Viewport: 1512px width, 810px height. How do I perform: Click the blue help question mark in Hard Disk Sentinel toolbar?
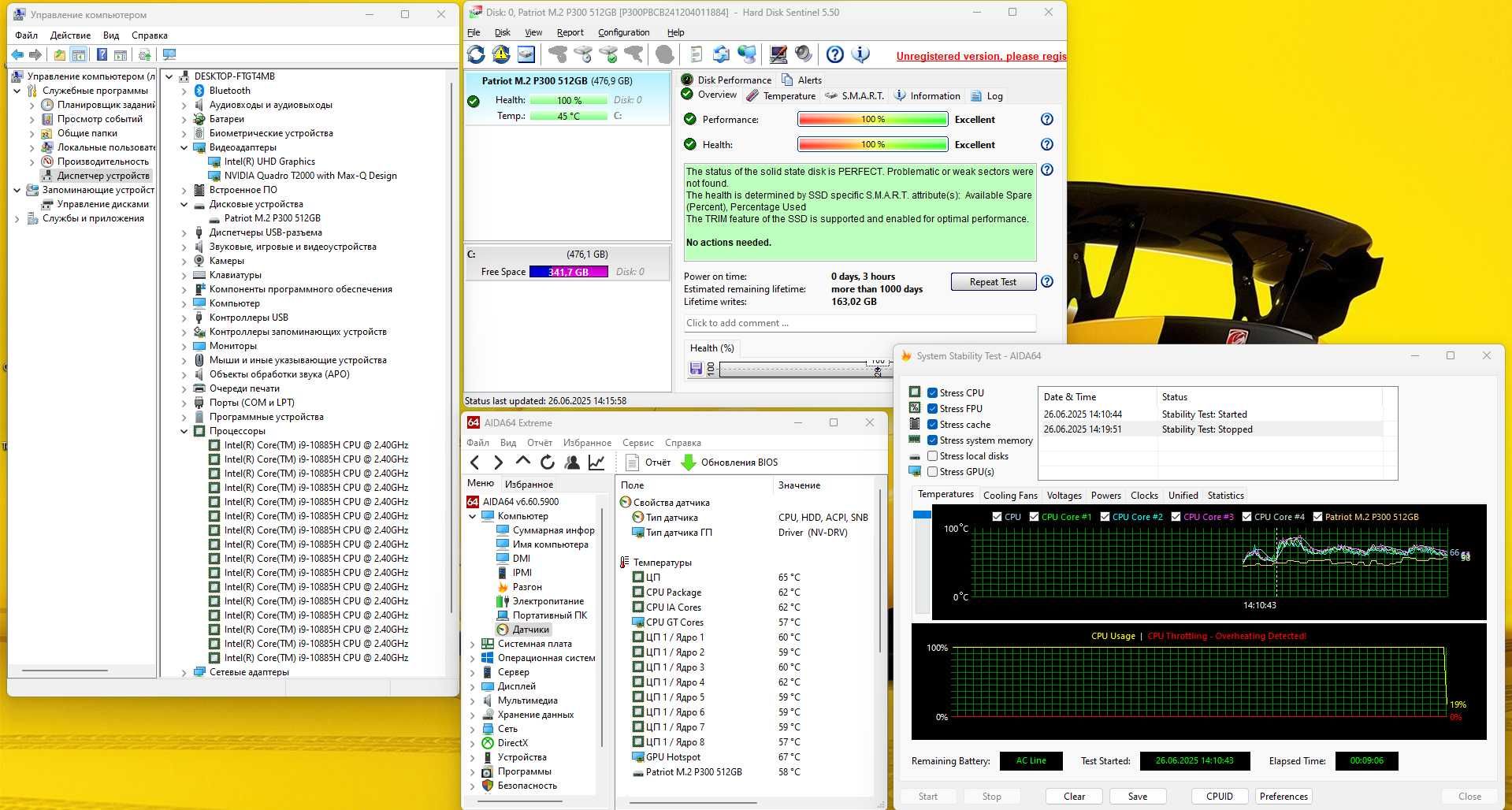[835, 54]
